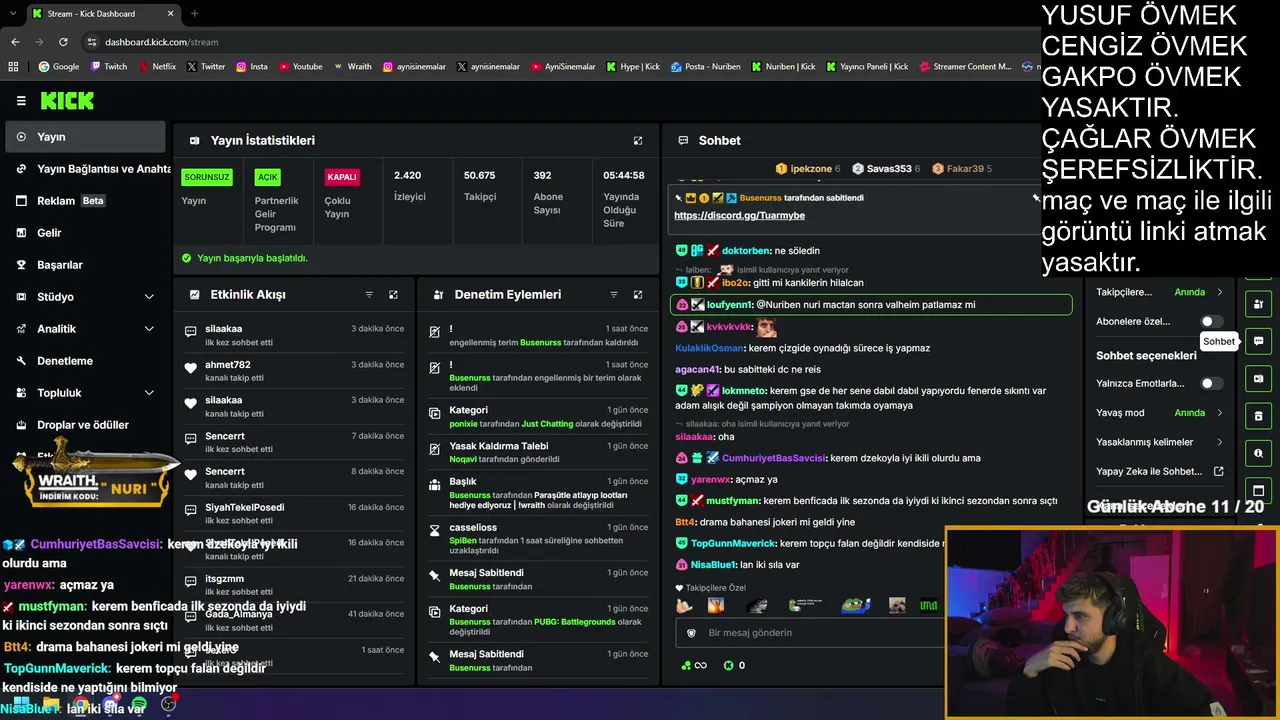1280x720 pixels.
Task: Open Gelir in the sidebar
Action: [x=86, y=233]
